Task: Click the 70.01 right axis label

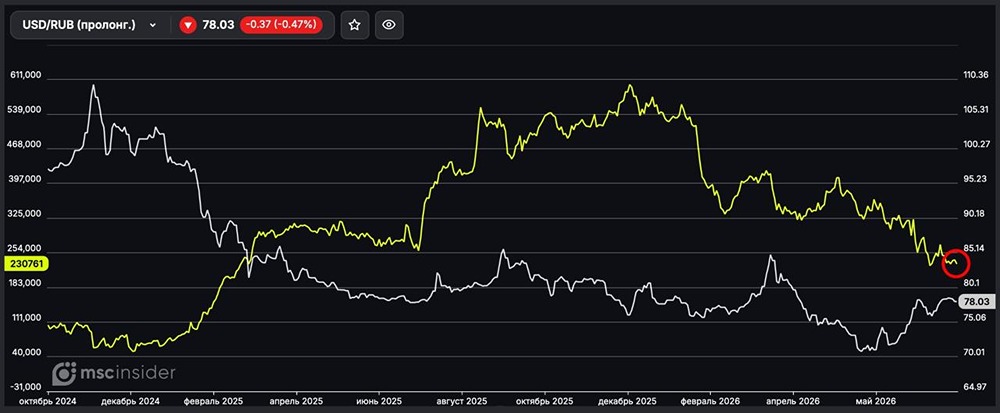Action: click(975, 352)
